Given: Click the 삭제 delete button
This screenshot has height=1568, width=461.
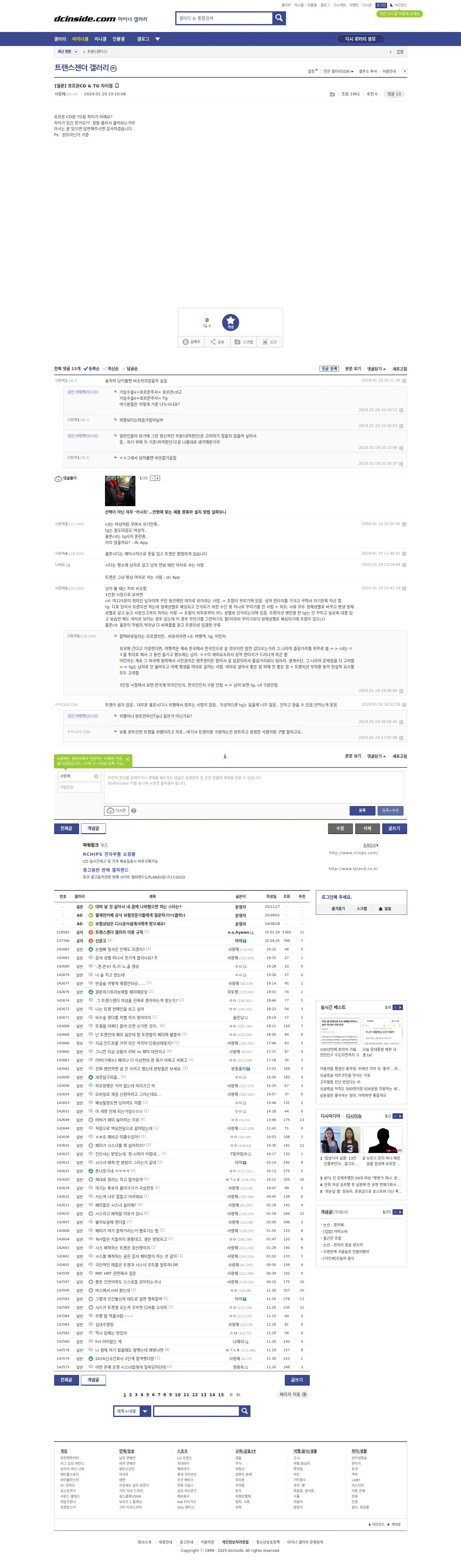Looking at the screenshot, I should (x=367, y=828).
